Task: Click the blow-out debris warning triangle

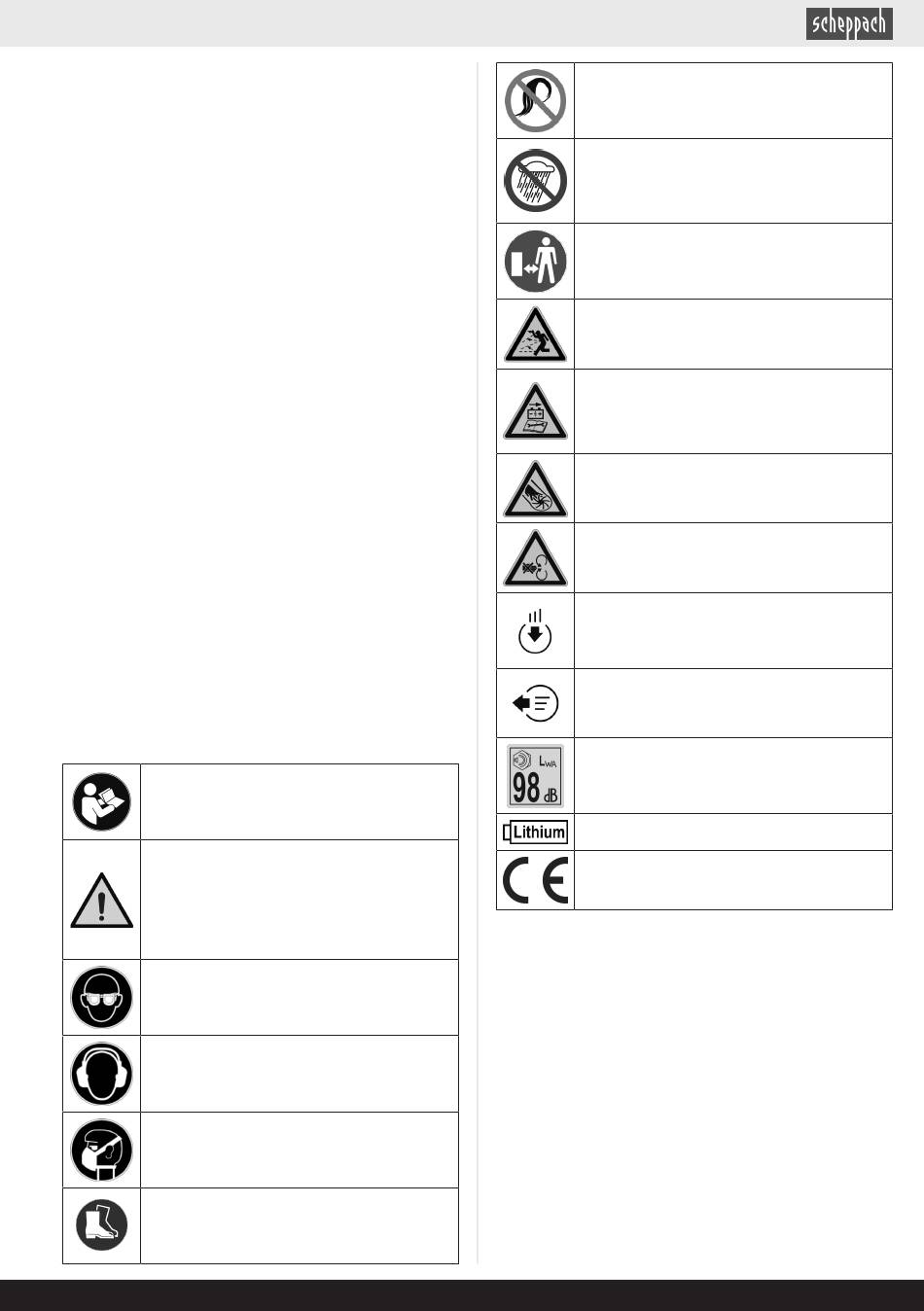Action: point(536,558)
